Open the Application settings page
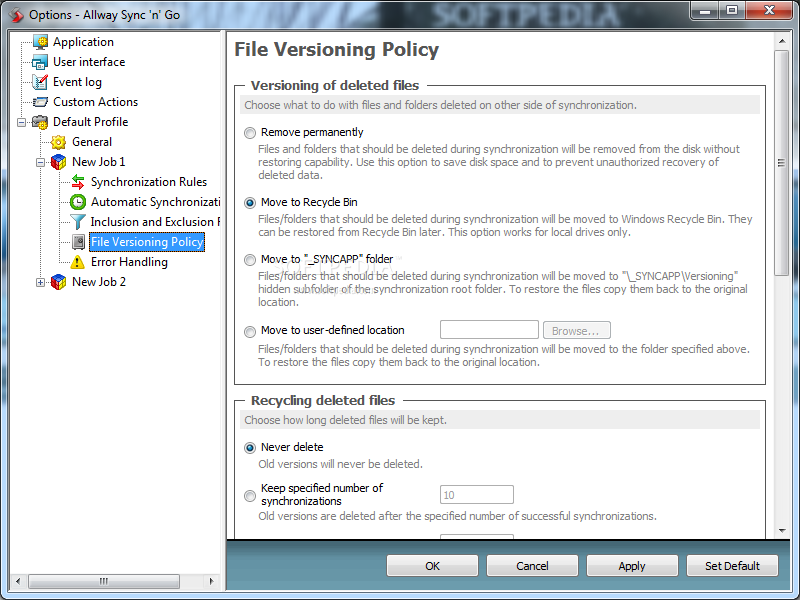The image size is (800, 600). tap(83, 42)
